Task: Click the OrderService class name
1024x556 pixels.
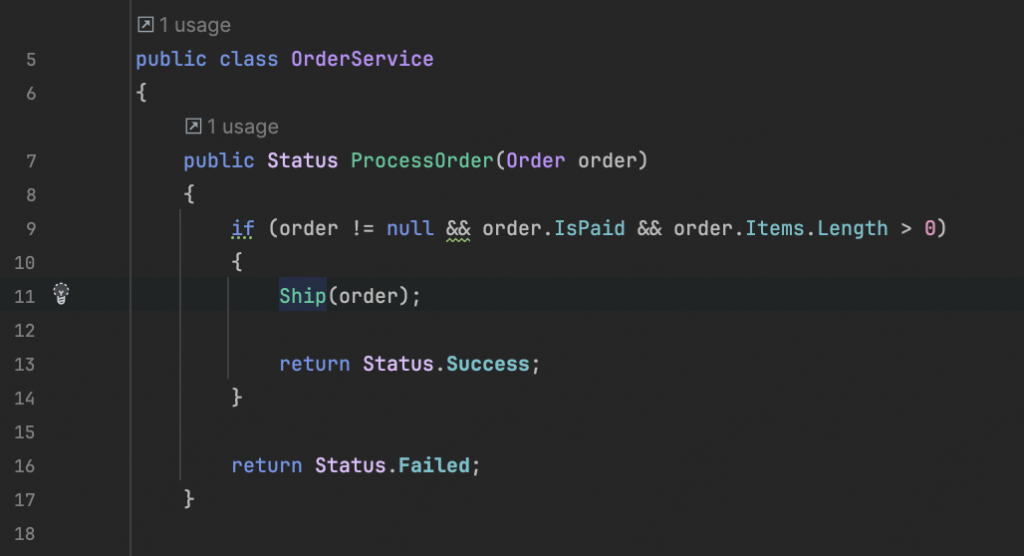Action: [x=362, y=59]
